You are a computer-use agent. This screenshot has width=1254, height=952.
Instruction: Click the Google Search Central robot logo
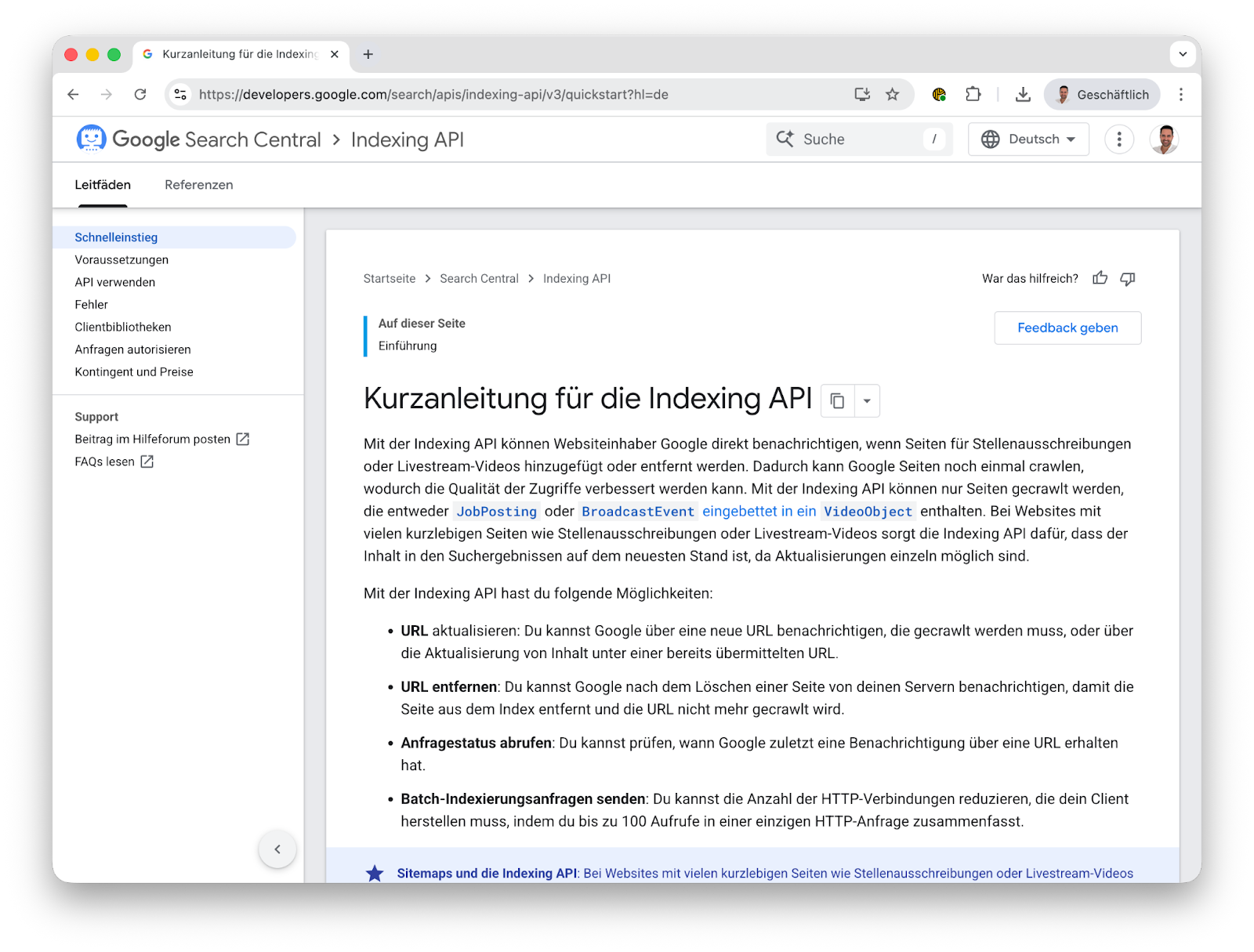click(x=91, y=139)
